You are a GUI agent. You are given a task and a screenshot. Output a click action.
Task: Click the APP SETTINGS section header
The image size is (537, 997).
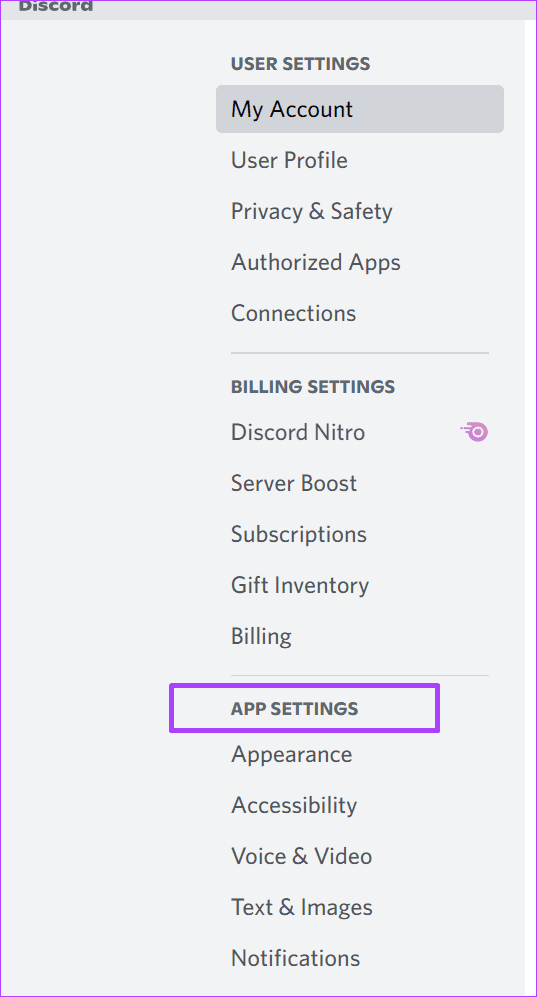click(294, 709)
